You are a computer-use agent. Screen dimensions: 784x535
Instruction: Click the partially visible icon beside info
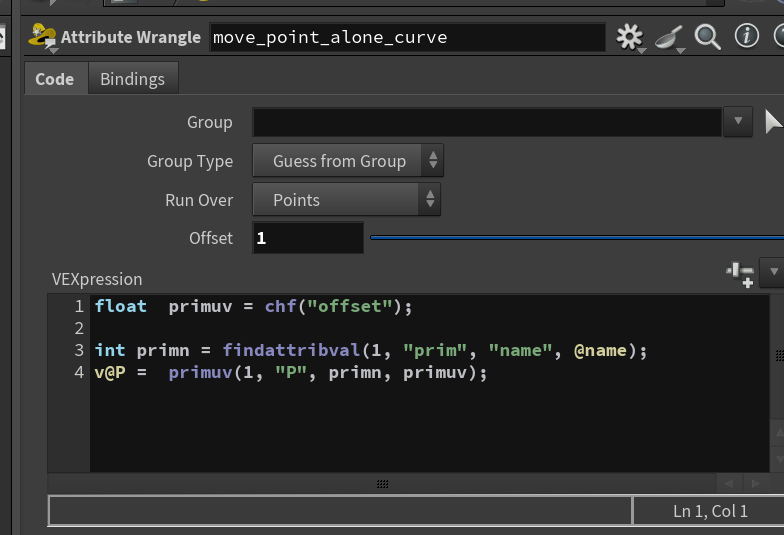pyautogui.click(x=779, y=36)
